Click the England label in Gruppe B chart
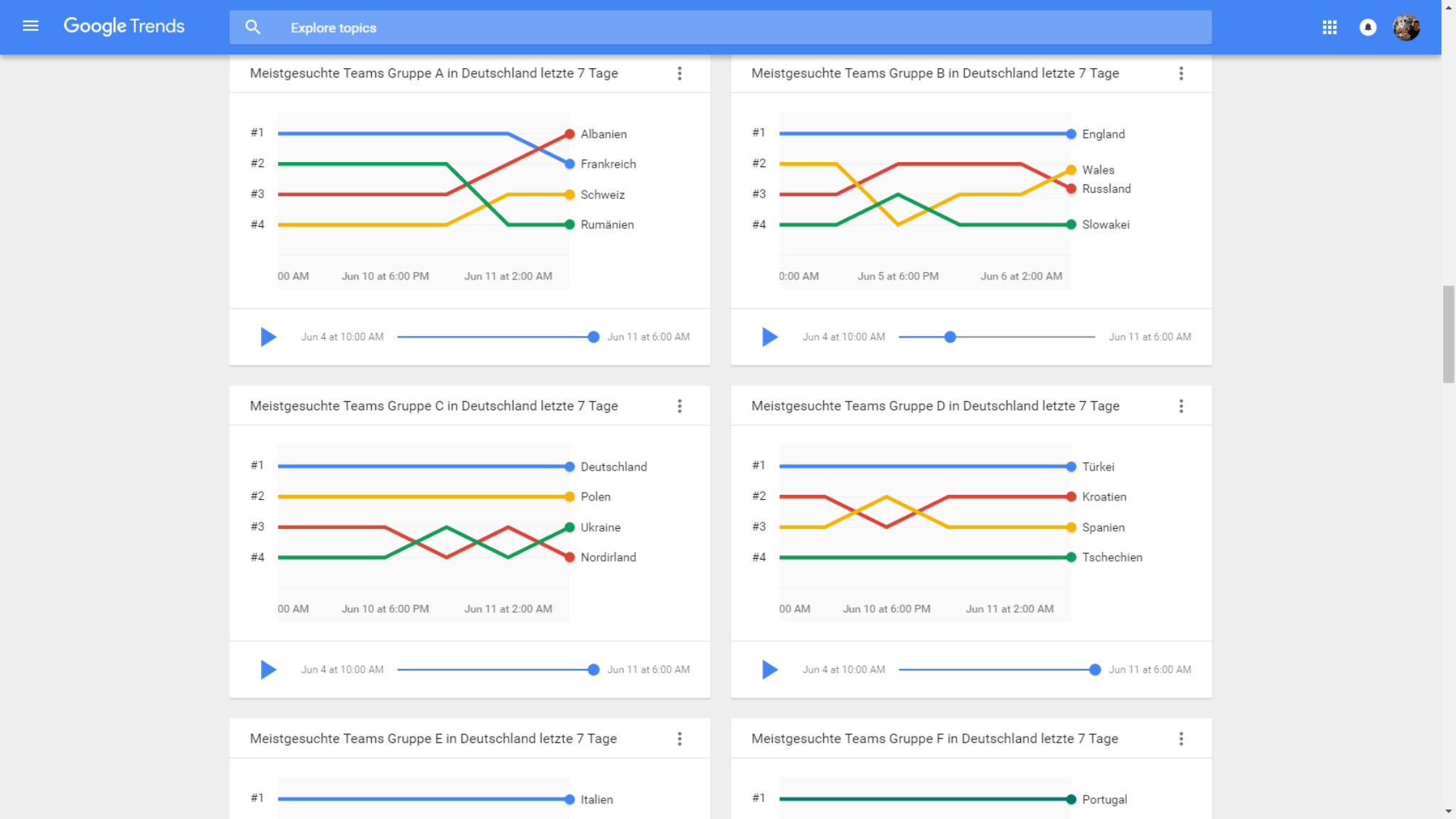Image resolution: width=1456 pixels, height=819 pixels. (x=1103, y=134)
